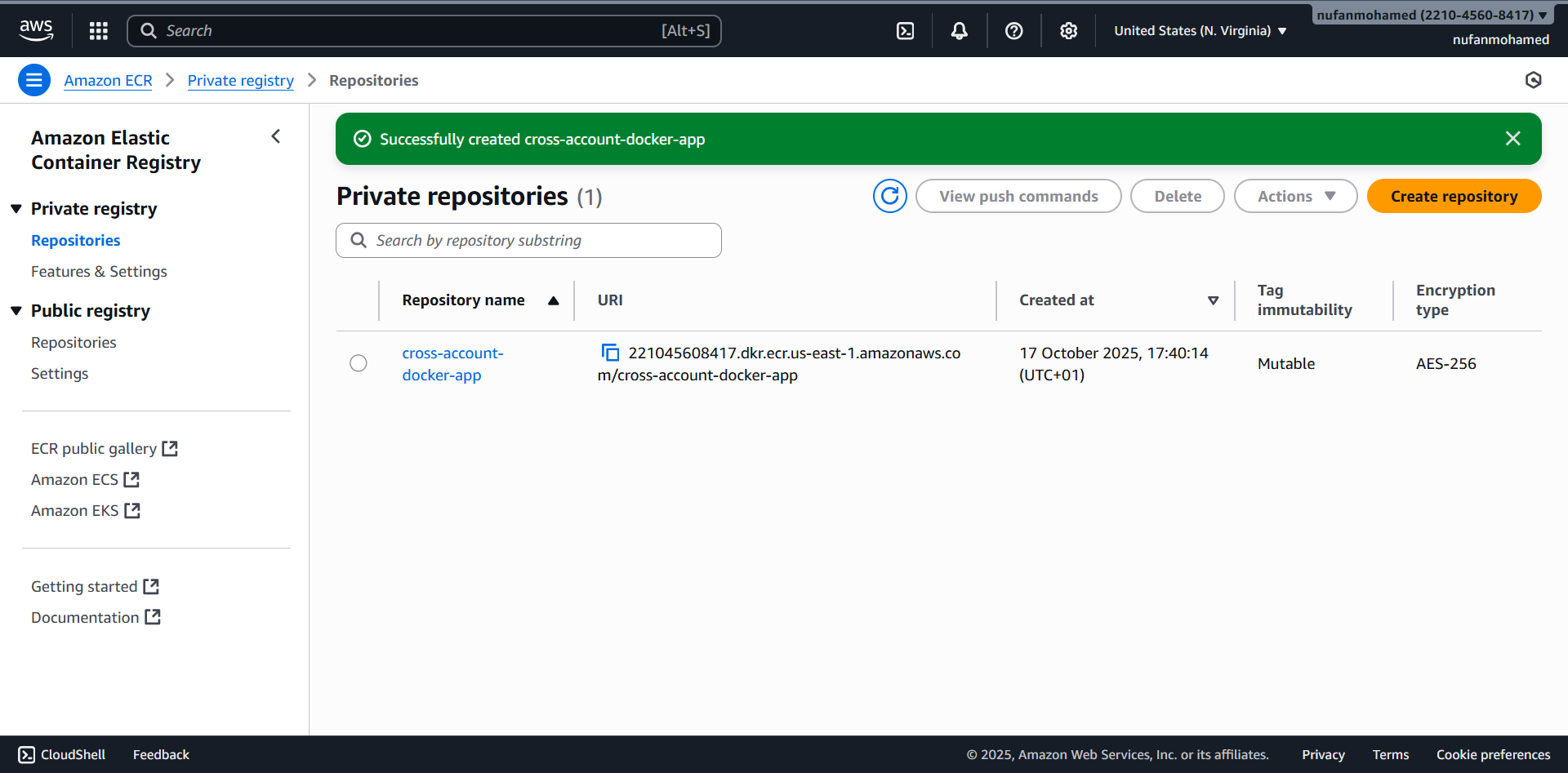Click the Create repository button
The image size is (1568, 773).
pyautogui.click(x=1454, y=196)
